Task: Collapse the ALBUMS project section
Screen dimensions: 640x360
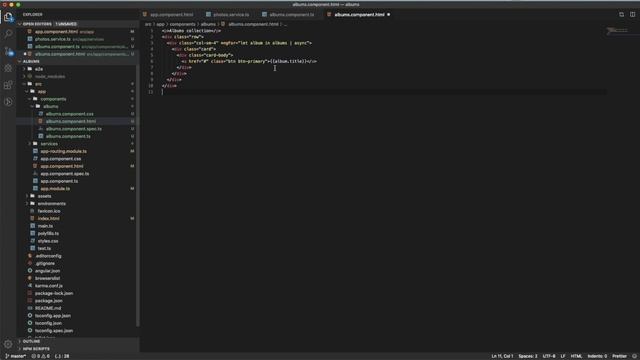Action: (20, 61)
